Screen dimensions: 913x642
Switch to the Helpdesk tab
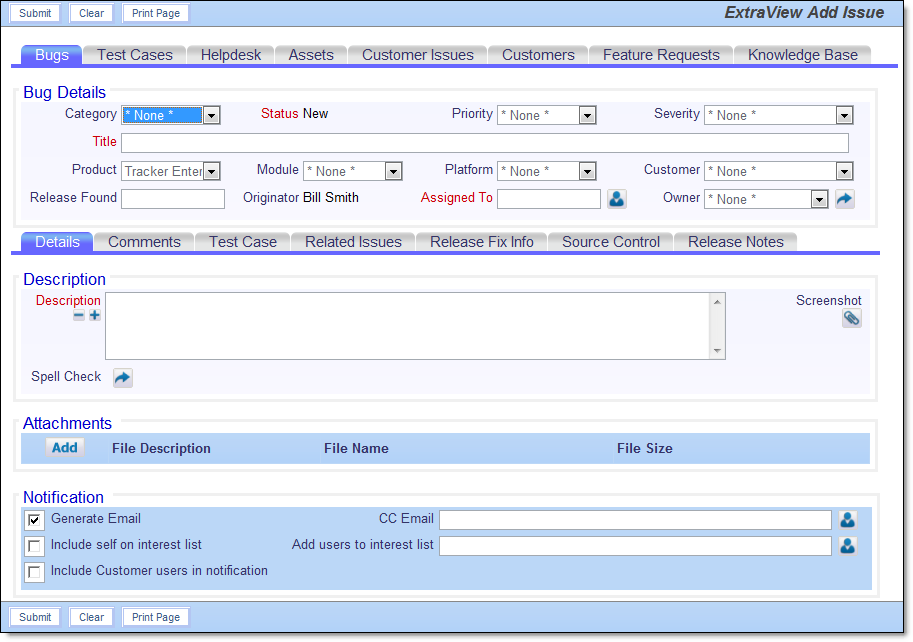231,55
